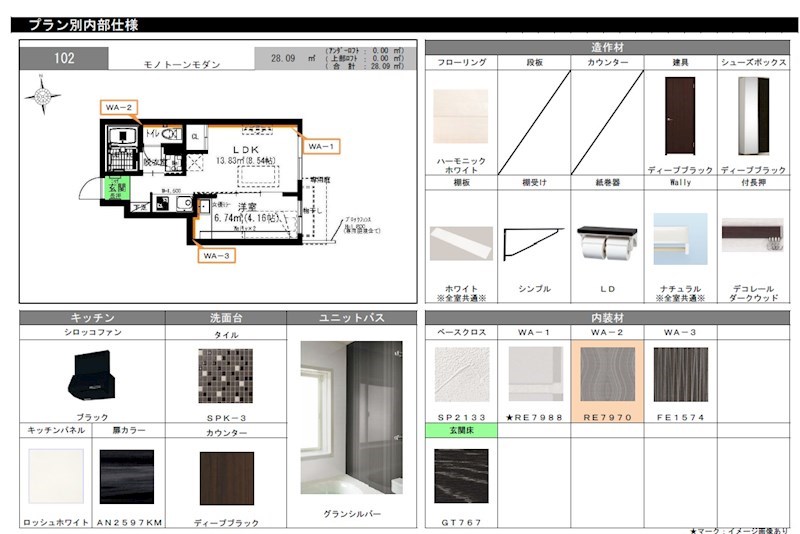800x534 pixels.
Task: Choose the SPK-3 mosaic tile swatch
Action: [x=225, y=375]
